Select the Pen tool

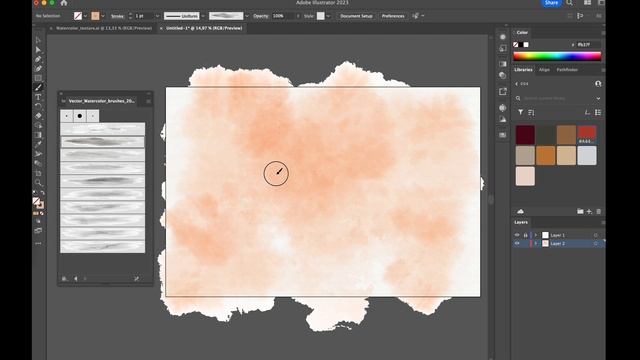pyautogui.click(x=38, y=59)
